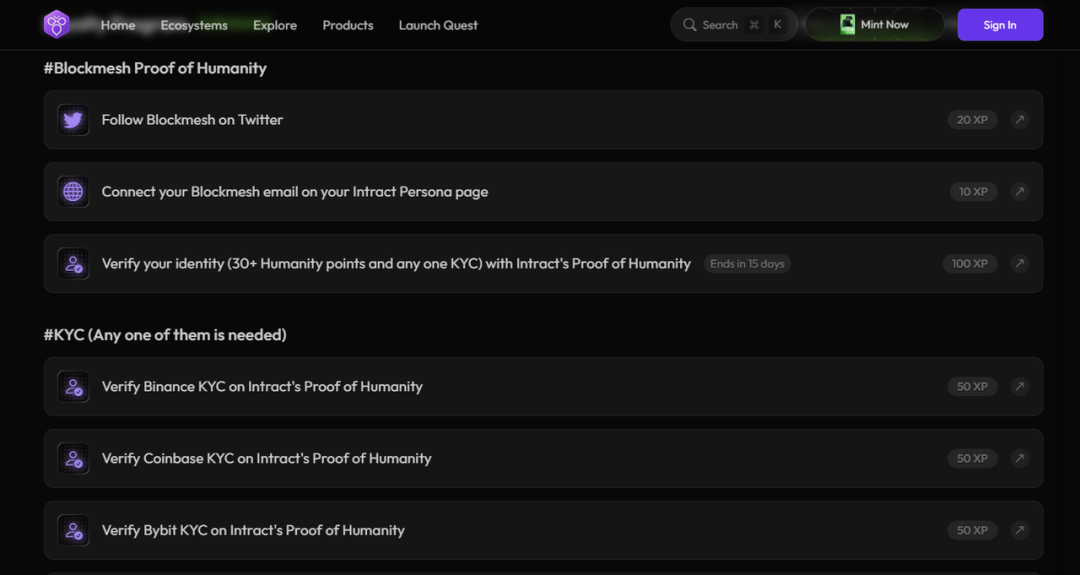Screen dimensions: 1080x575
Task: Click the Bybit KYC person-check icon
Action: [x=73, y=530]
